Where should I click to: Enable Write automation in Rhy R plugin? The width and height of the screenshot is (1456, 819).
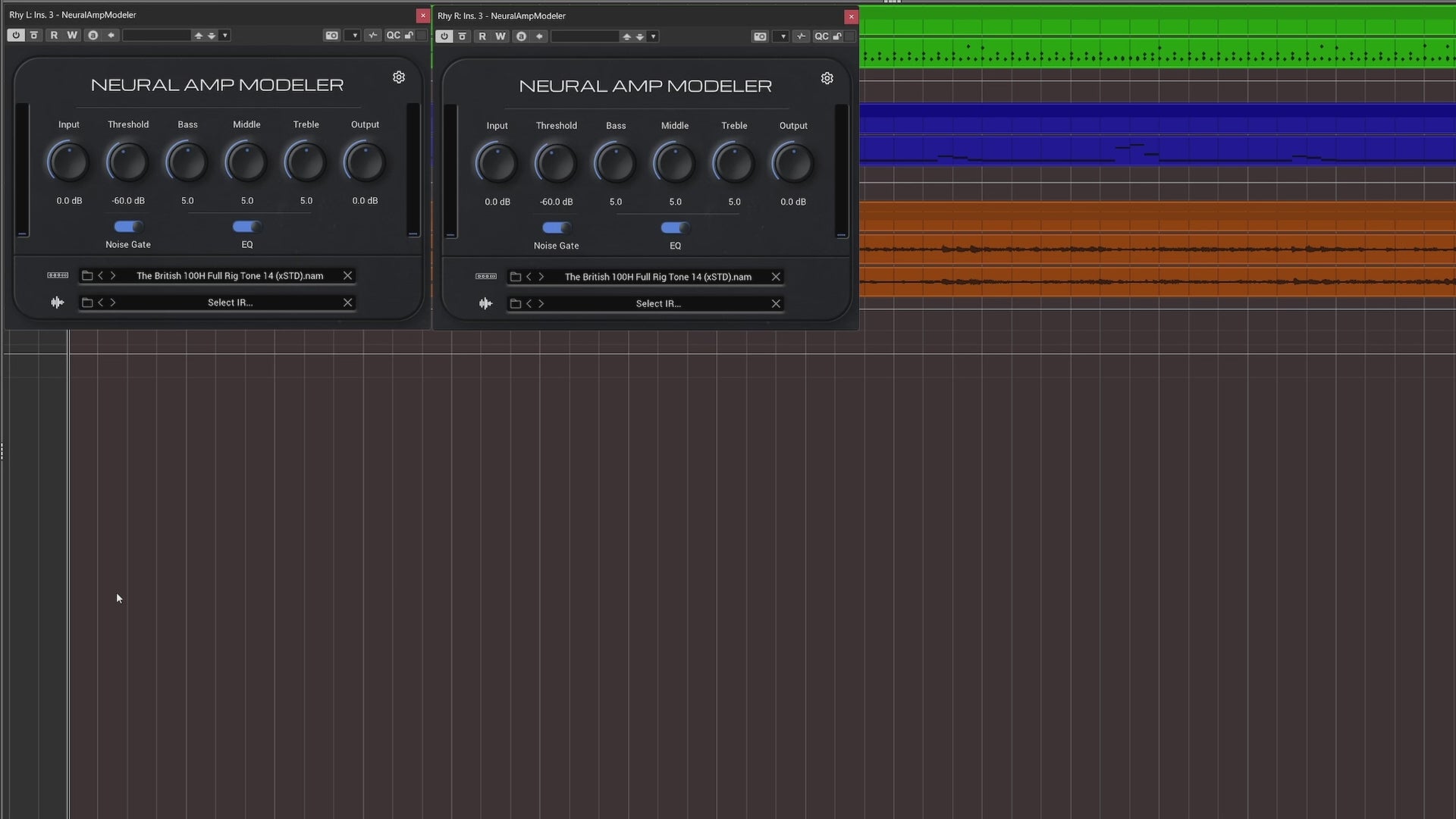pyautogui.click(x=500, y=36)
